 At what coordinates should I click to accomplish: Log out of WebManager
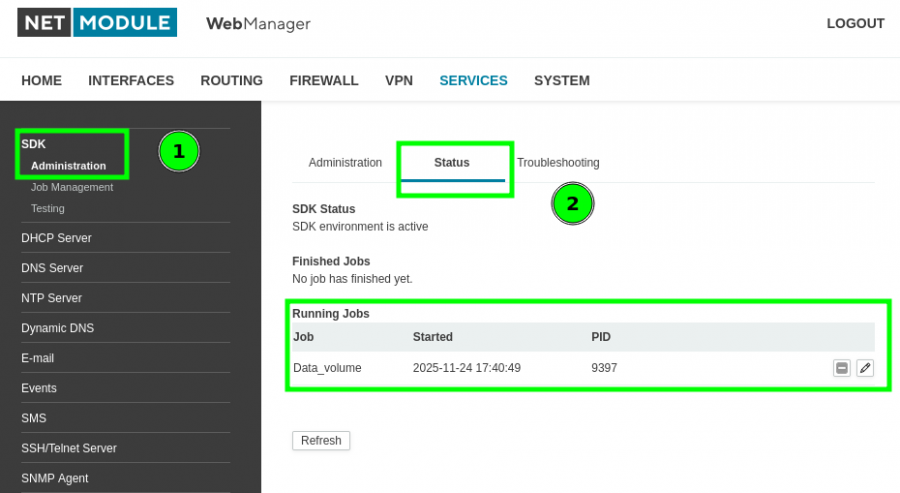pyautogui.click(x=855, y=24)
